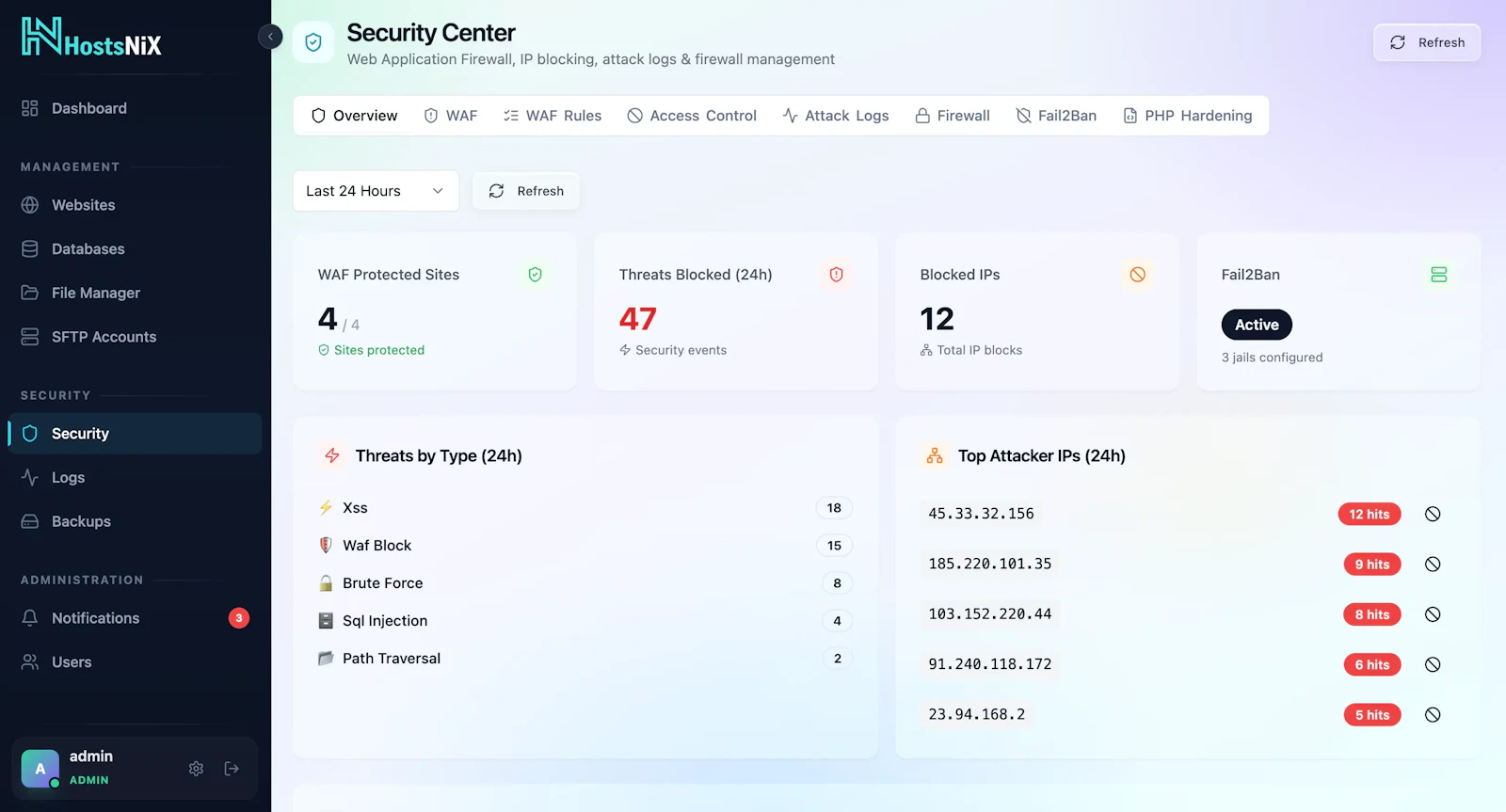This screenshot has width=1506, height=812.
Task: Open the Dashboard page
Action: (135, 108)
